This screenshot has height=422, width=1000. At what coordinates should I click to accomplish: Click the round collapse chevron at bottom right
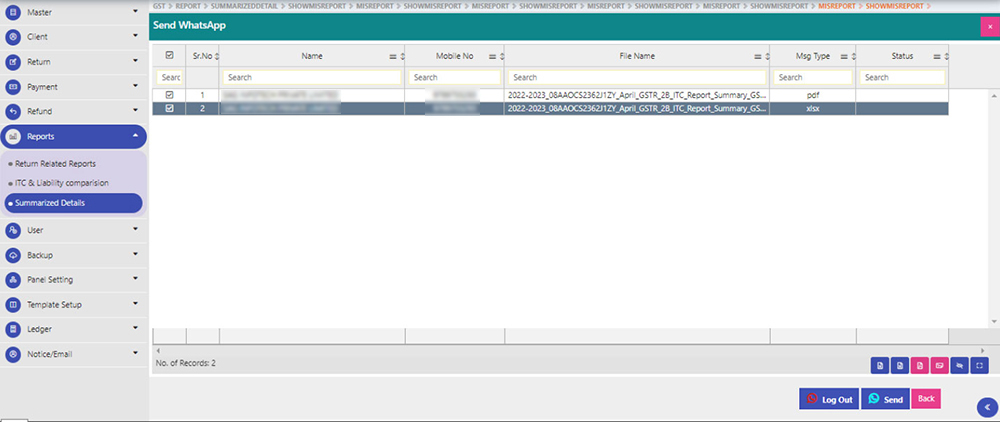point(987,405)
